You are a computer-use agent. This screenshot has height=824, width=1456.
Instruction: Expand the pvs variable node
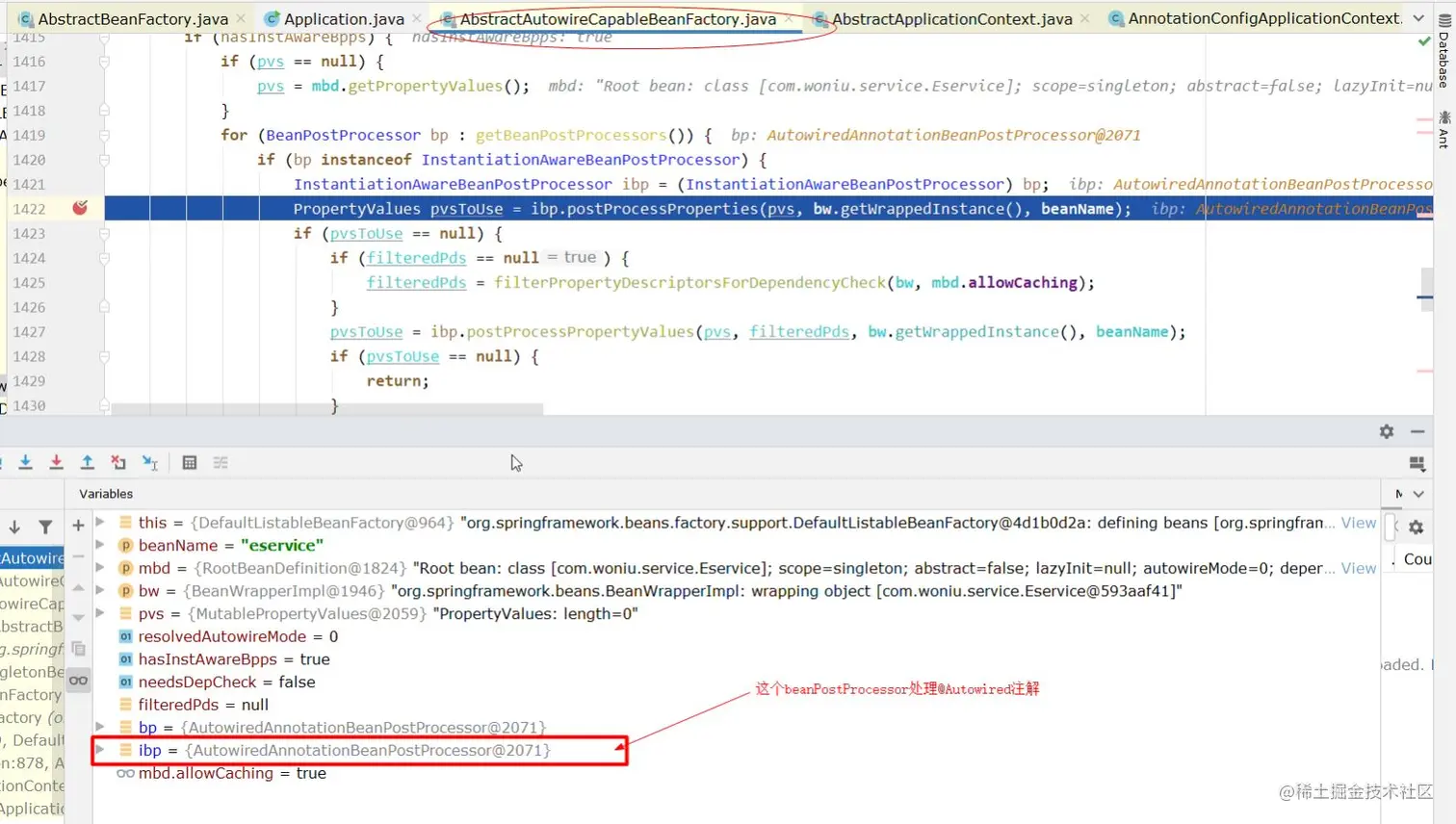click(100, 613)
